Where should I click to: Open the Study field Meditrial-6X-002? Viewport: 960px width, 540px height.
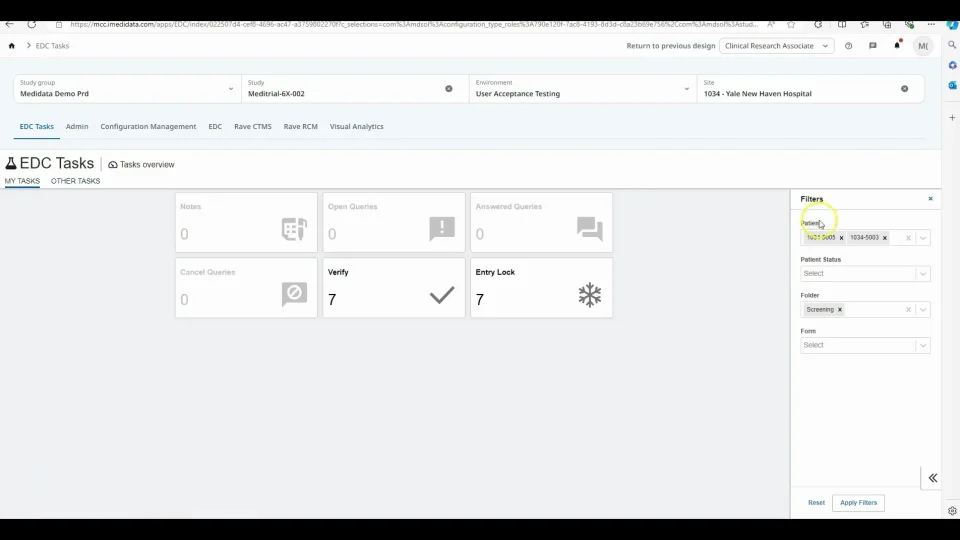355,89
